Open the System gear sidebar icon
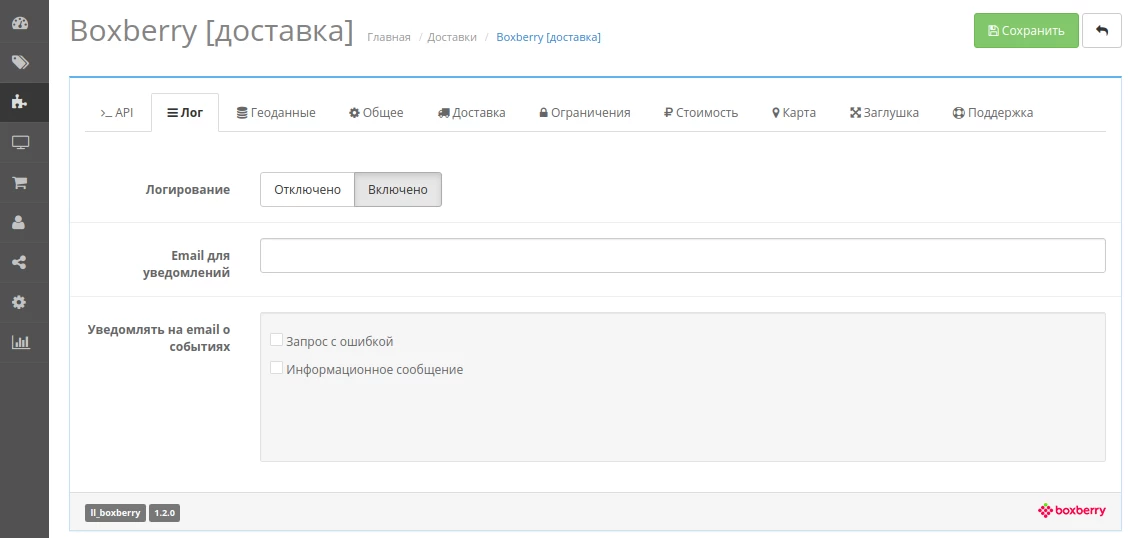 (x=20, y=302)
